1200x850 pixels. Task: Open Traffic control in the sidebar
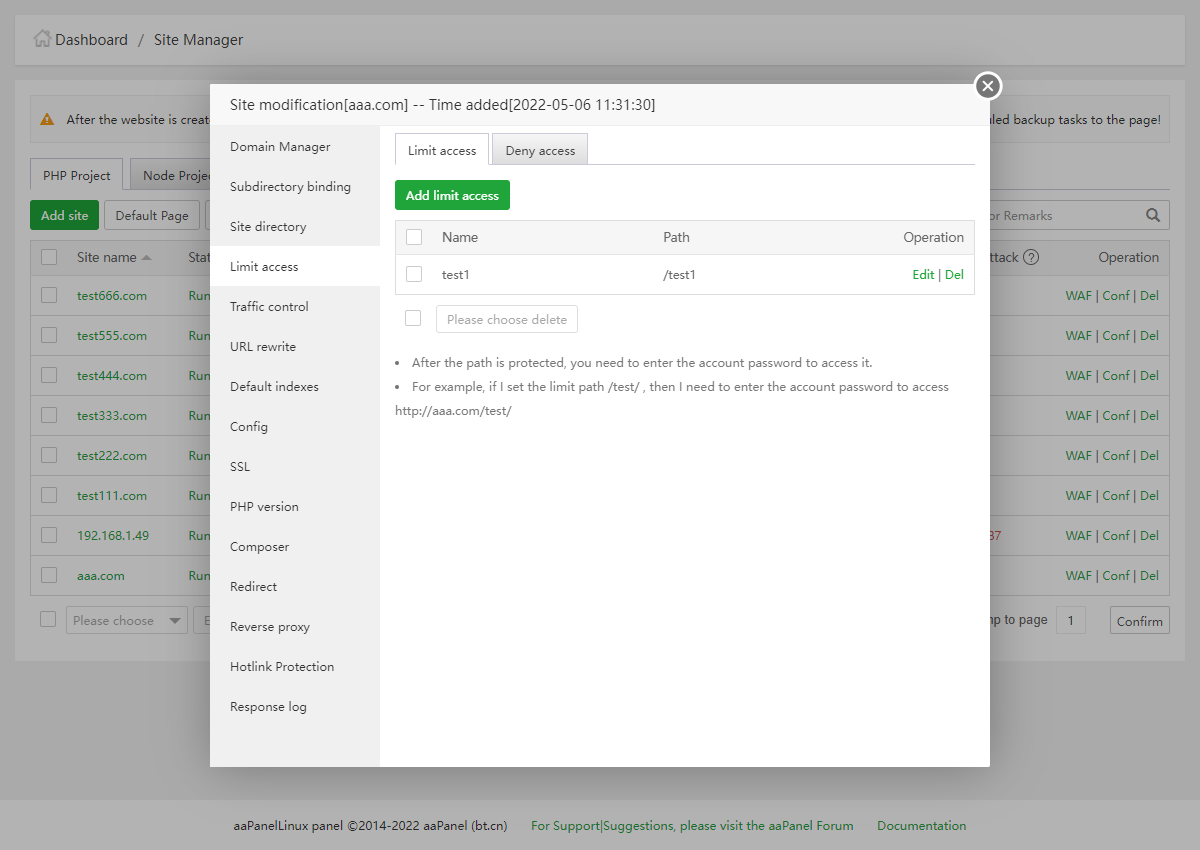269,307
